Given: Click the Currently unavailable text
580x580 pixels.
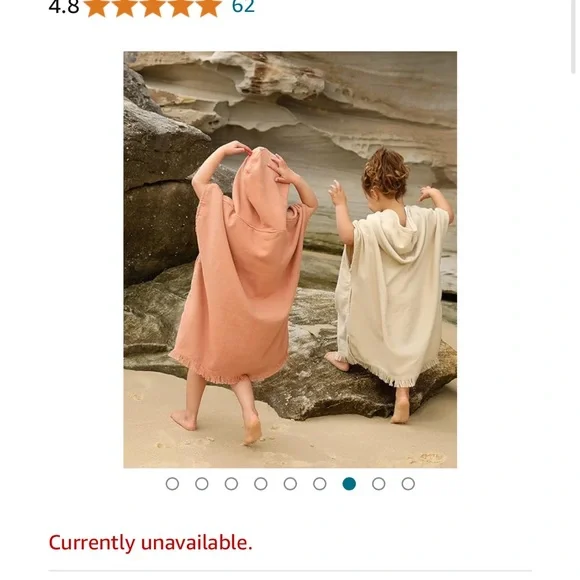Looking at the screenshot, I should (150, 543).
